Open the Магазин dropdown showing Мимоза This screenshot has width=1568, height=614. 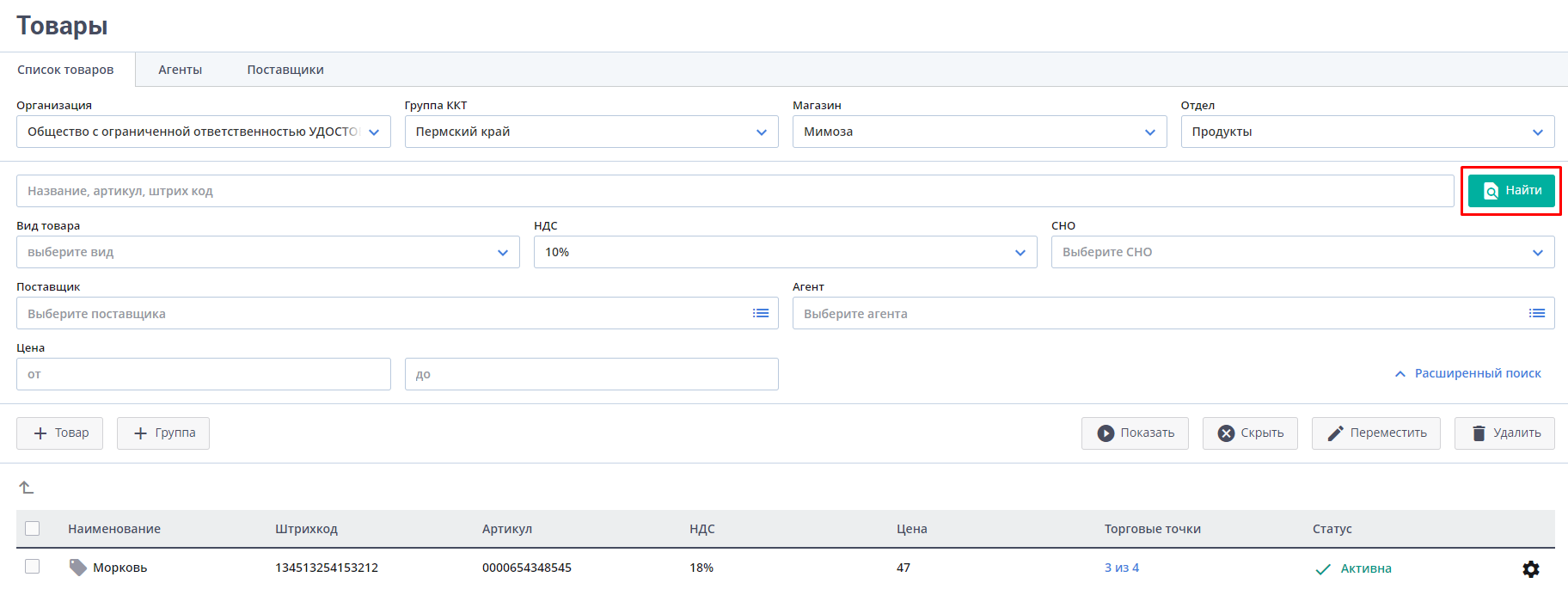[x=980, y=132]
